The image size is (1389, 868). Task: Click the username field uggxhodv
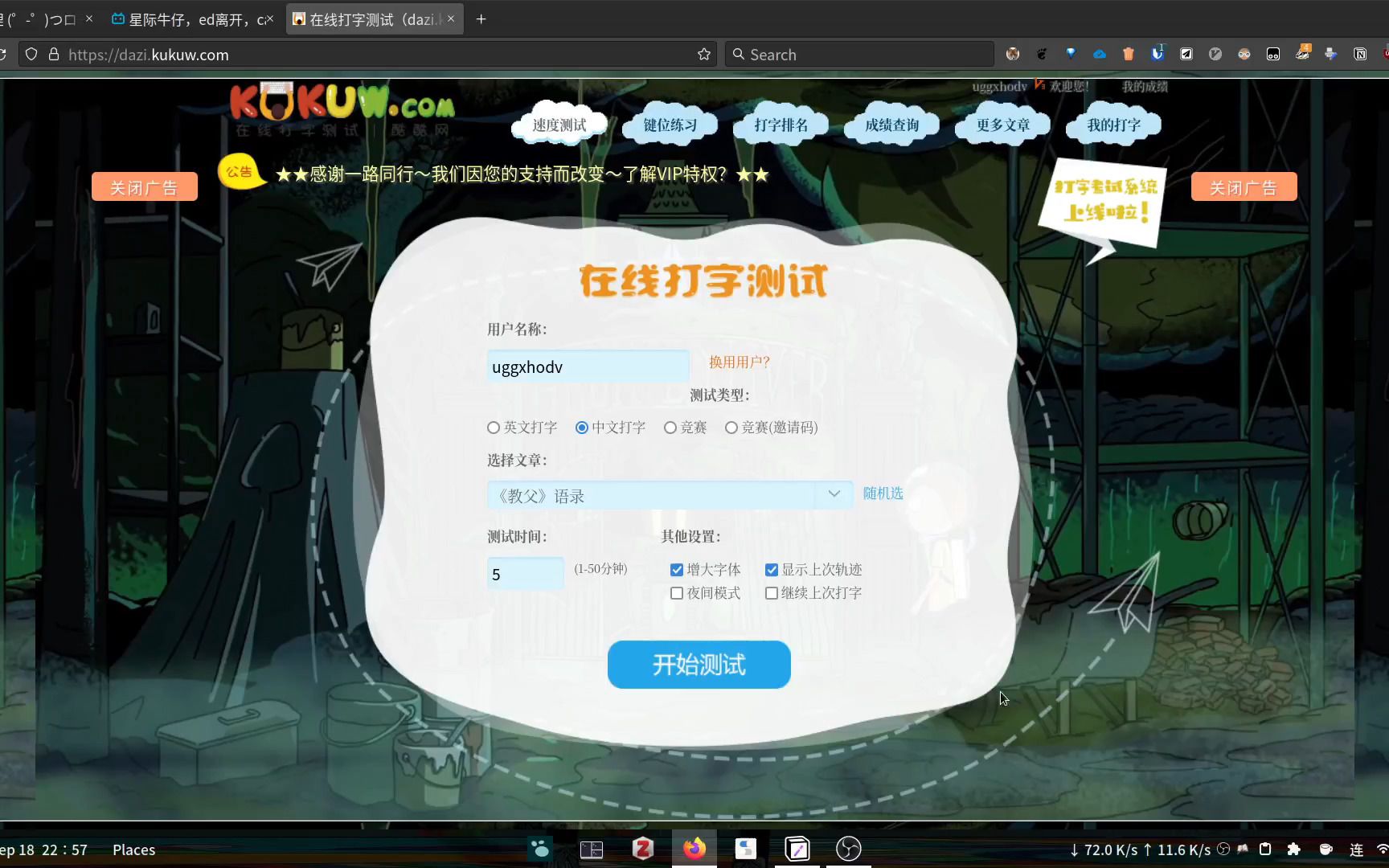(588, 366)
